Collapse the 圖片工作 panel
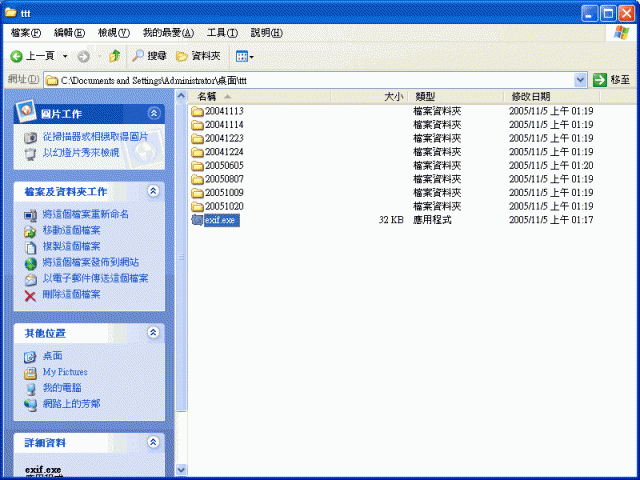The width and height of the screenshot is (640, 480). [x=154, y=113]
